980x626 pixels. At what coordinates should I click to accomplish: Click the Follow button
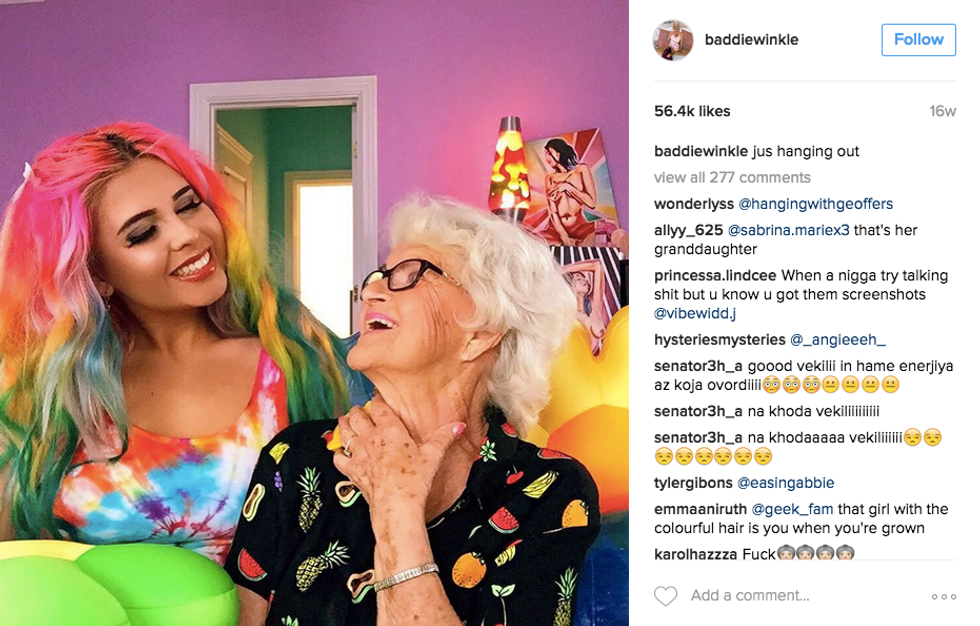click(x=918, y=40)
